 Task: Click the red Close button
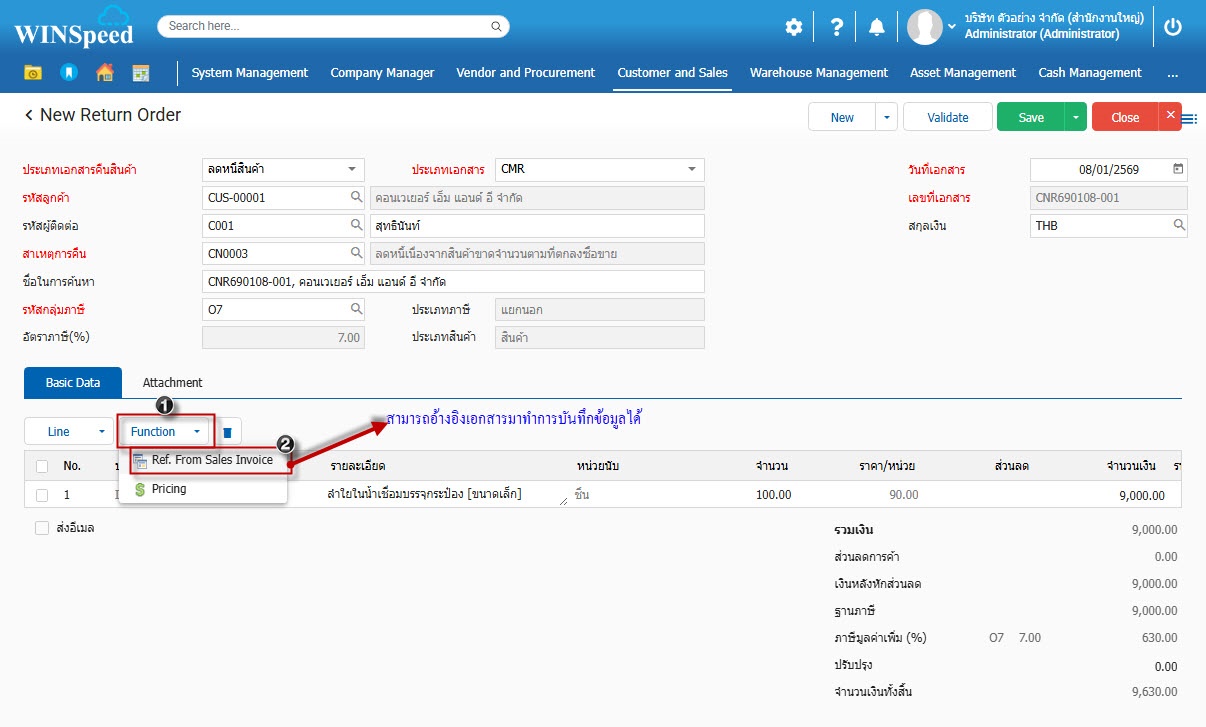pyautogui.click(x=1125, y=117)
